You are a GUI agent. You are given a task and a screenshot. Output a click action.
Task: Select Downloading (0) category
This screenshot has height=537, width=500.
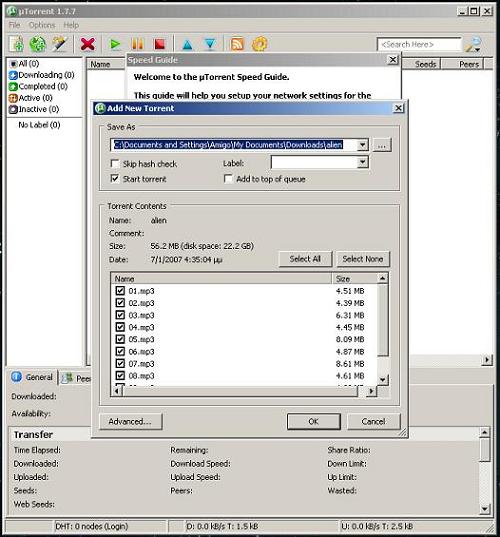(x=42, y=75)
